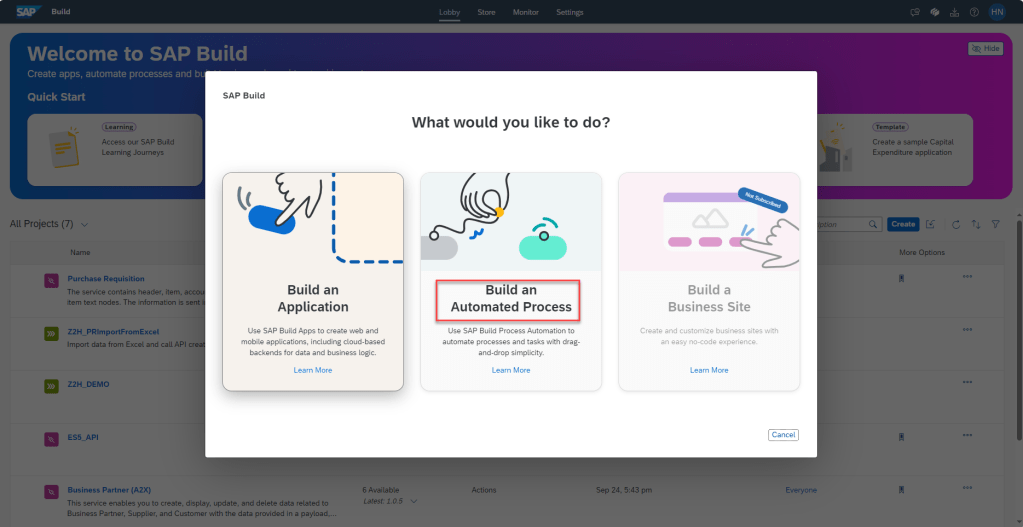
Task: Click the blue Create button
Action: [903, 225]
